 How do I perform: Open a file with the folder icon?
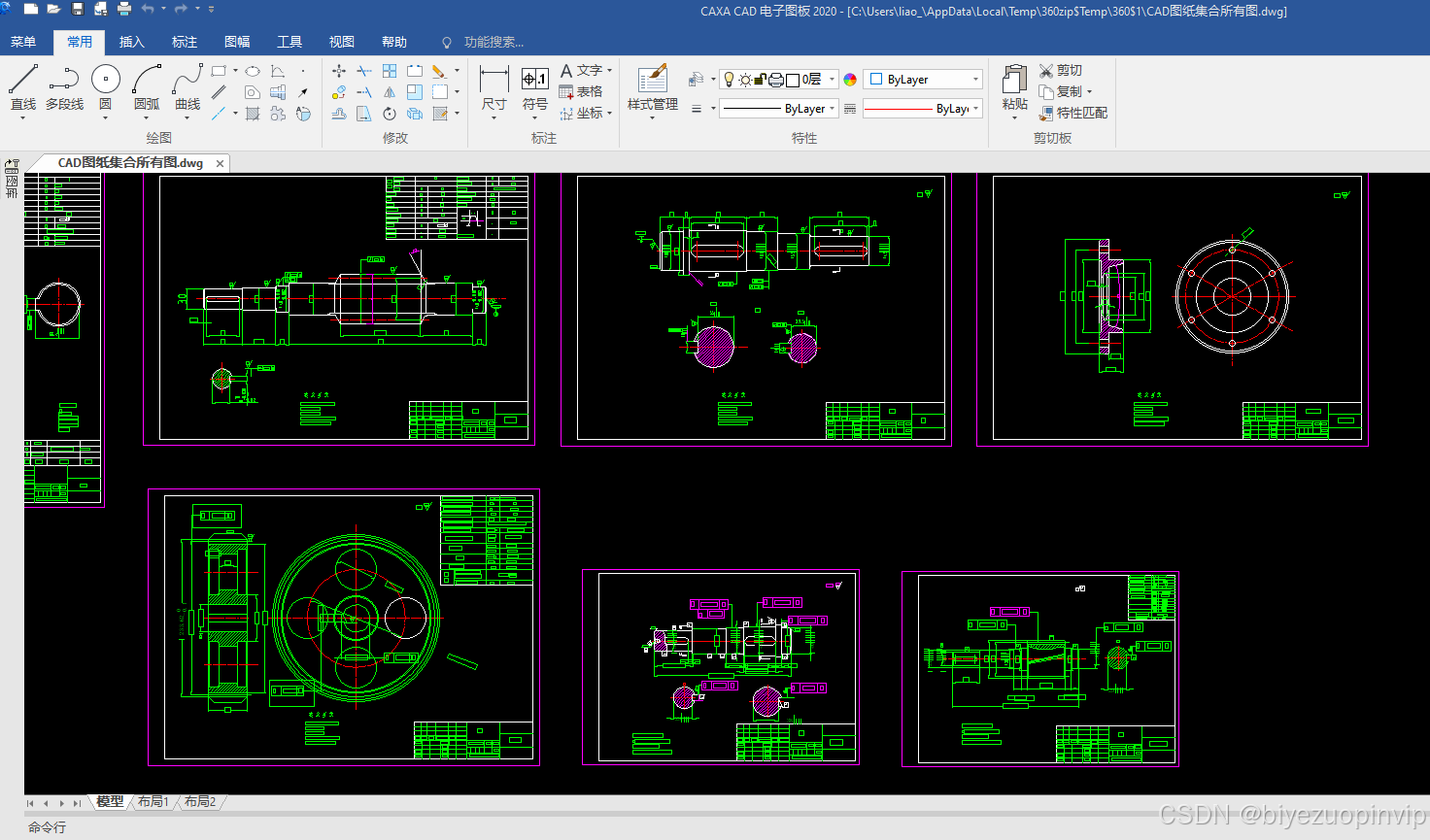53,9
